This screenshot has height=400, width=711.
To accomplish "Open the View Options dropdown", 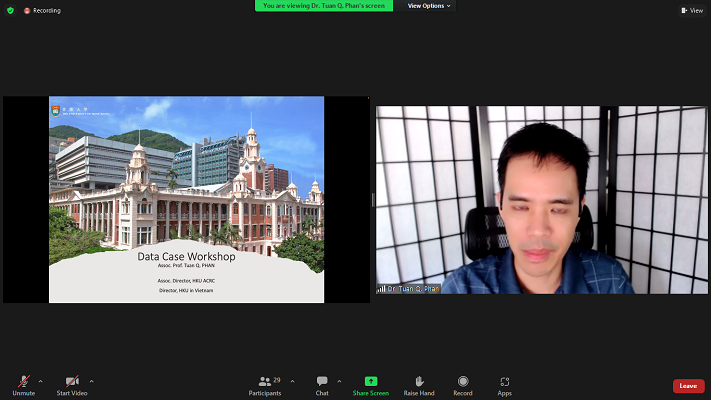I will [429, 6].
